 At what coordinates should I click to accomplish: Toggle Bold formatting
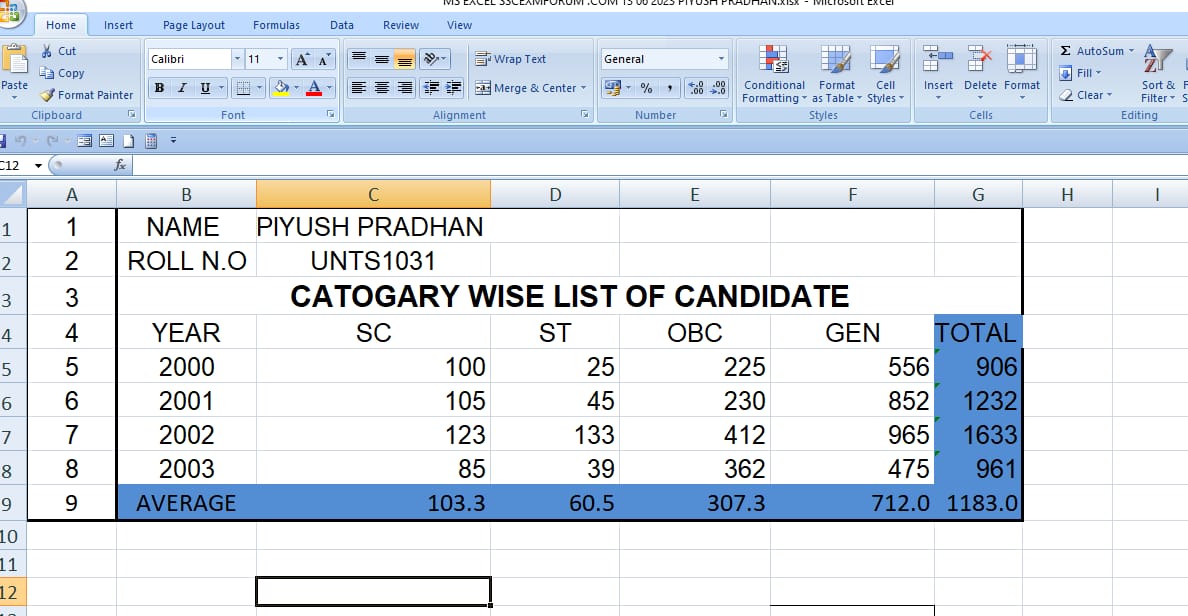(x=159, y=88)
